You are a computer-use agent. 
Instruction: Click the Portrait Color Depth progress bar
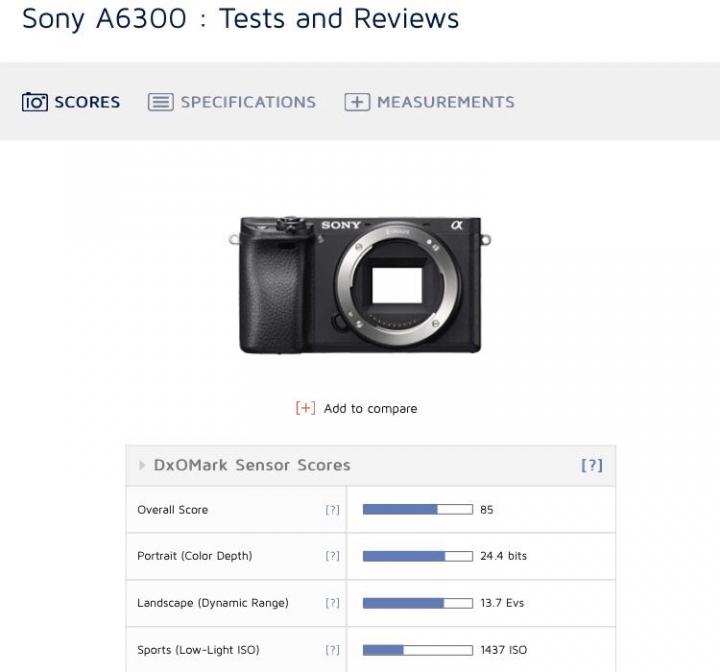click(x=418, y=556)
